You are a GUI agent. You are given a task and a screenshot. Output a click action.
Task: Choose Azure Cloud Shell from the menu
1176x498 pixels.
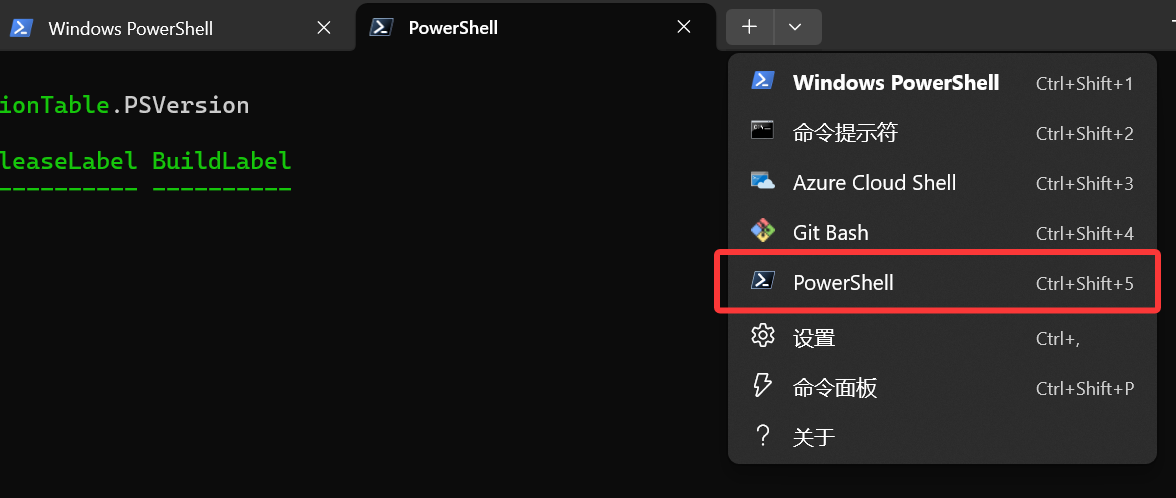point(942,182)
